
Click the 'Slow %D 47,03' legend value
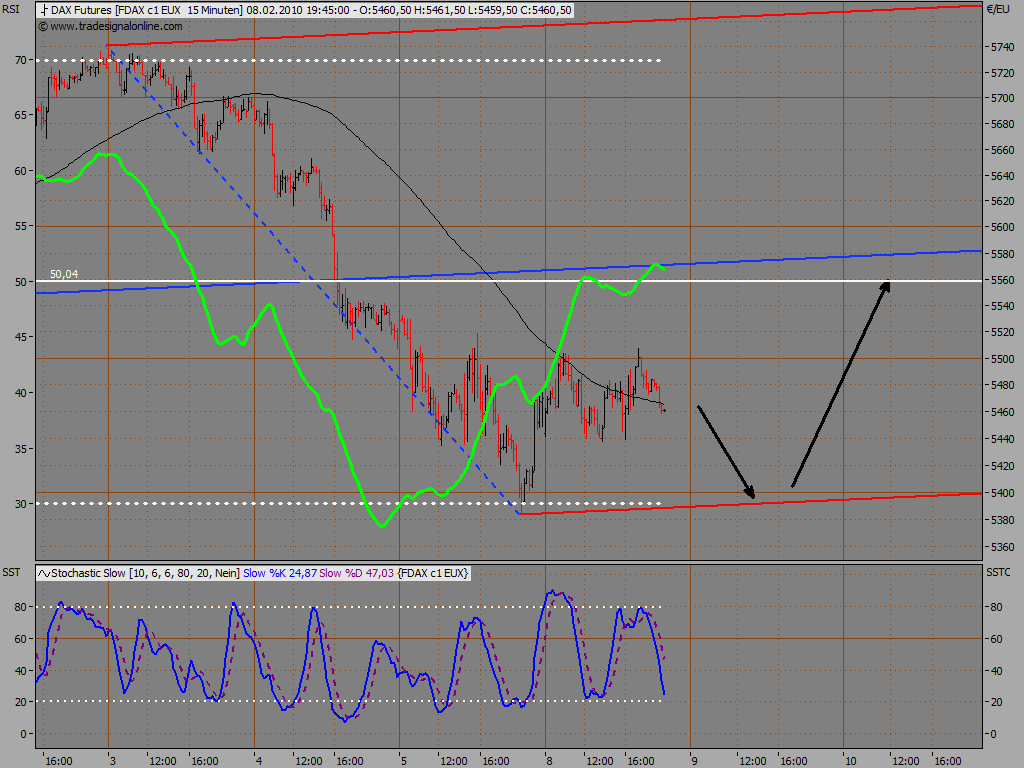pos(357,573)
